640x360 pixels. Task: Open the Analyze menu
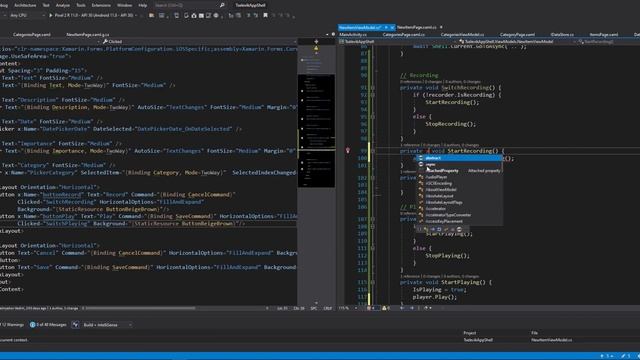(x=62, y=5)
